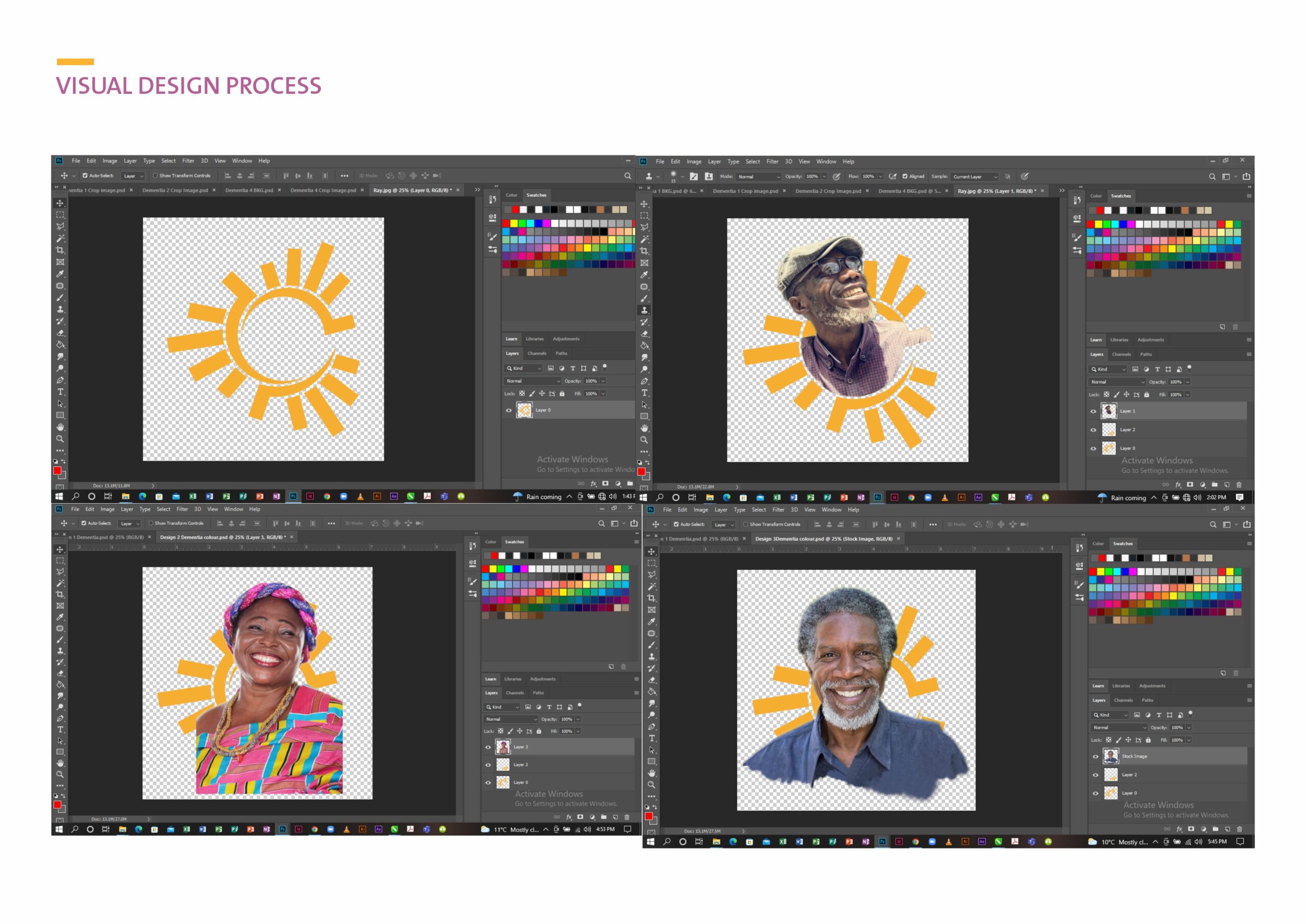The image size is (1306, 924).
Task: Switch to Dementia 4 Crop Image.psd tab
Action: (x=322, y=190)
